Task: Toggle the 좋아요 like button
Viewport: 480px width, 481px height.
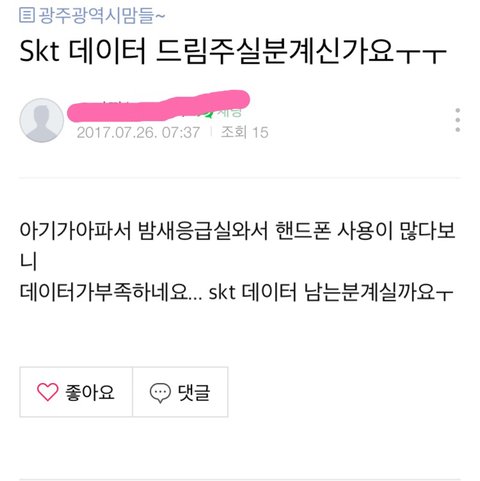Action: [x=76, y=392]
